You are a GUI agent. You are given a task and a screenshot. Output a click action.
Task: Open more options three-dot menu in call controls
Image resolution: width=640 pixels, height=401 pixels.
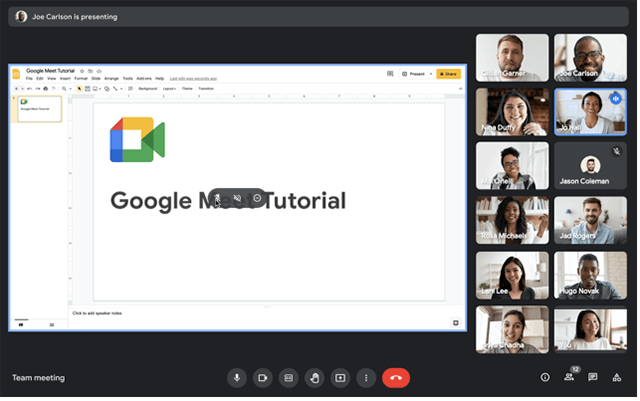(x=366, y=378)
